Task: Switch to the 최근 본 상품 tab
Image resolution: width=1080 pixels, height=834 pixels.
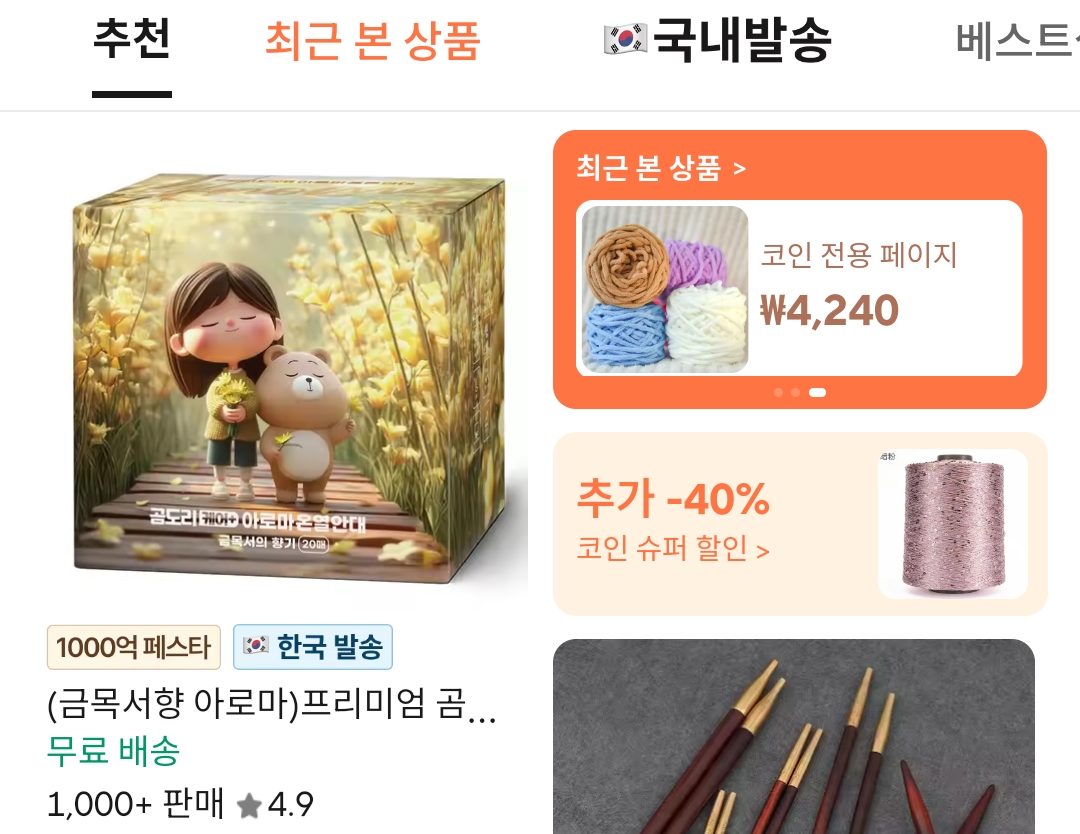Action: click(x=373, y=41)
